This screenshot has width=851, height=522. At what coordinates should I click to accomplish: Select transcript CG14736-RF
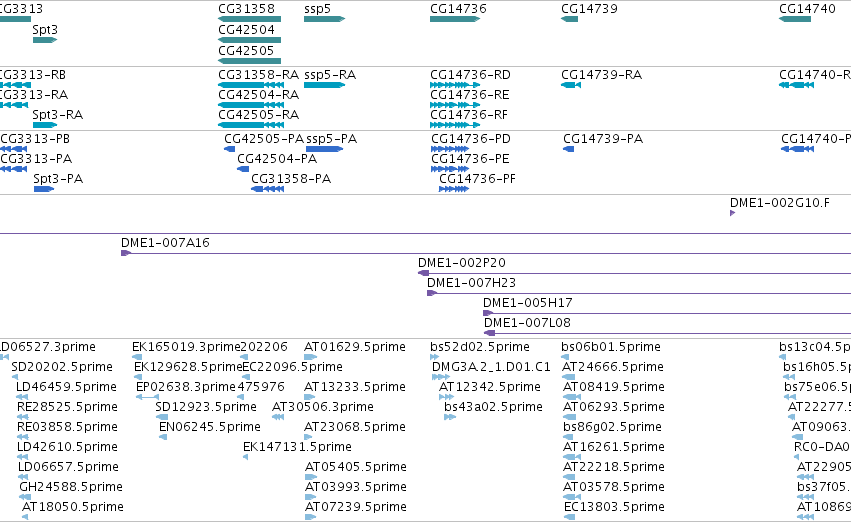click(x=455, y=125)
